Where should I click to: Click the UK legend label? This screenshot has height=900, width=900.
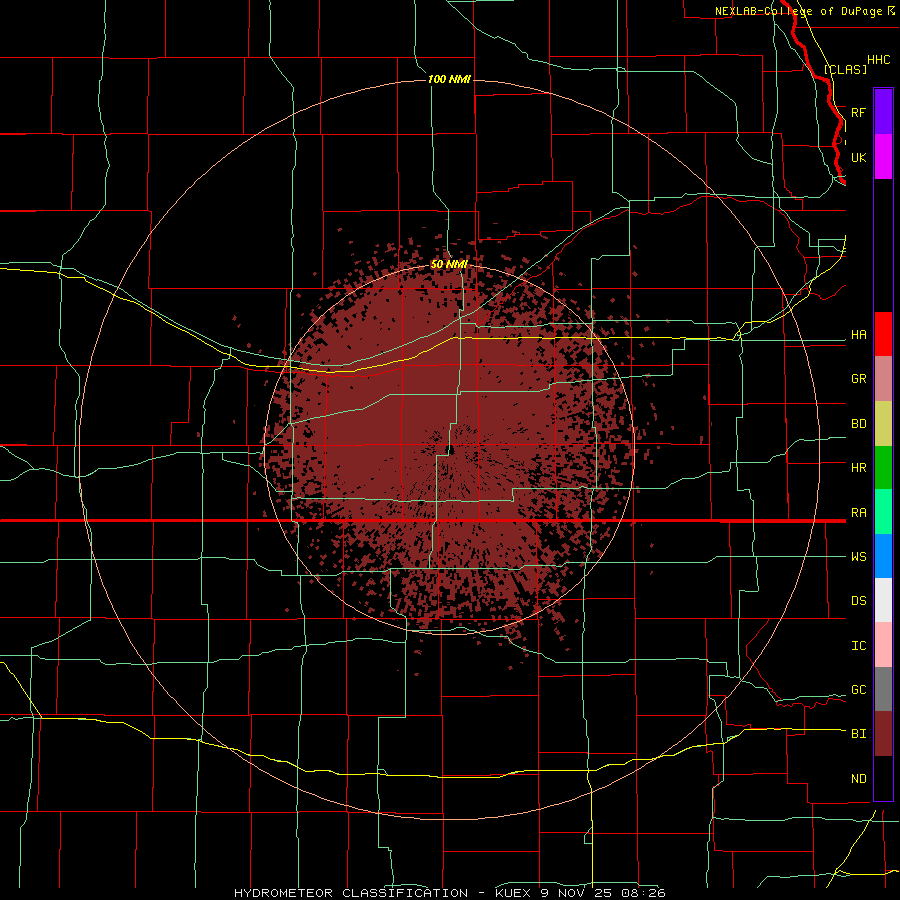[x=858, y=157]
